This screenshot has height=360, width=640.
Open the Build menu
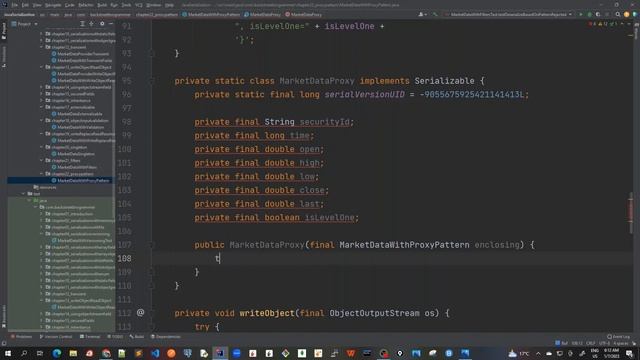102,5
